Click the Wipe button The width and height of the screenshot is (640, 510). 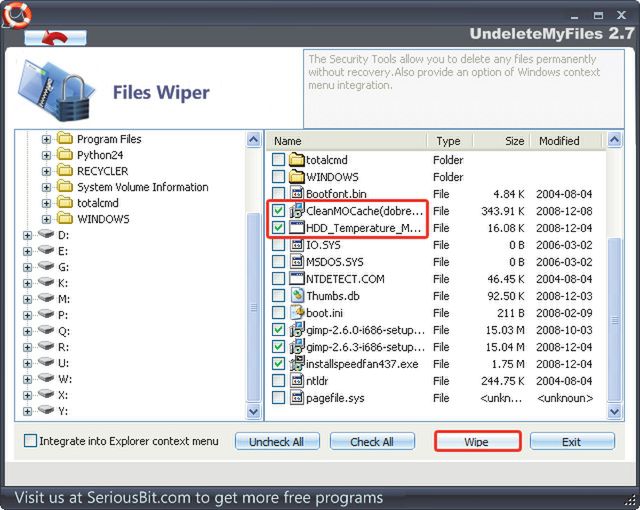(477, 441)
